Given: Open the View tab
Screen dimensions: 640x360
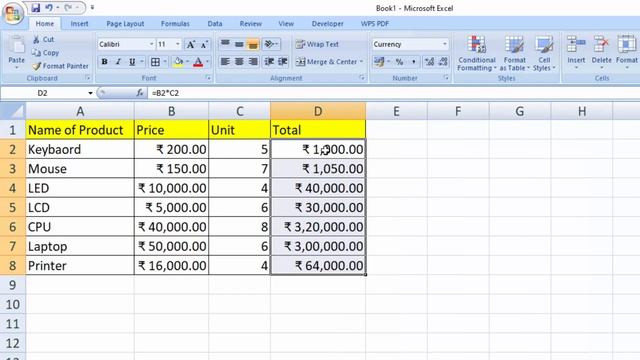Looking at the screenshot, I should click(x=286, y=24).
